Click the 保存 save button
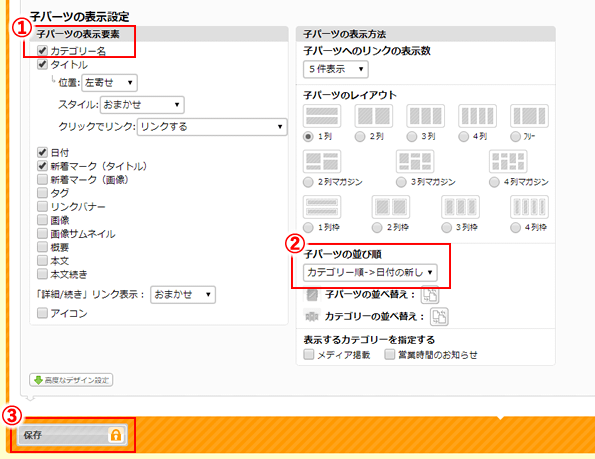This screenshot has height=459, width=595. 72,435
